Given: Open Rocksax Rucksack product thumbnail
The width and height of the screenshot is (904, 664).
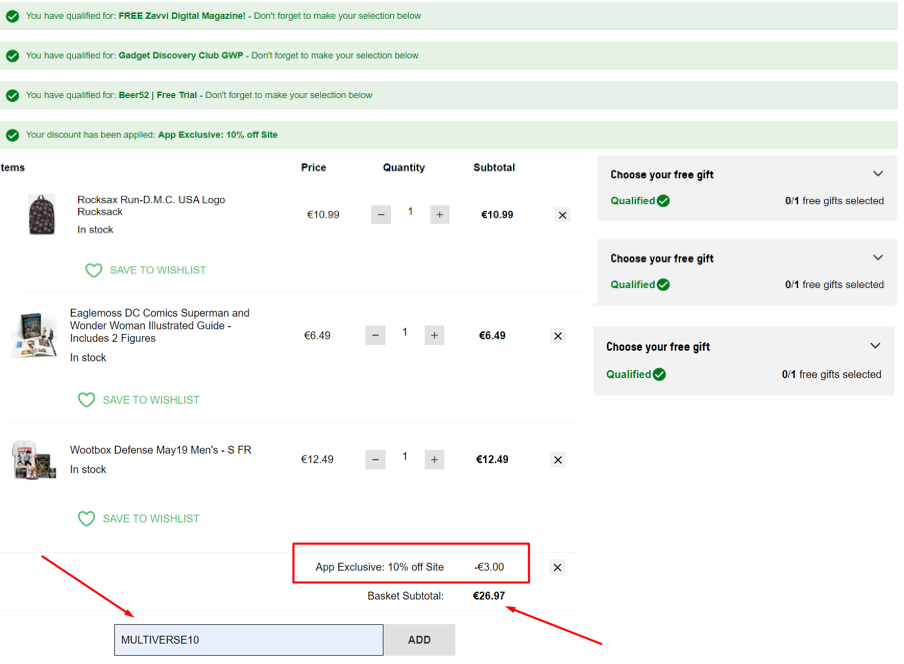Looking at the screenshot, I should [x=42, y=214].
